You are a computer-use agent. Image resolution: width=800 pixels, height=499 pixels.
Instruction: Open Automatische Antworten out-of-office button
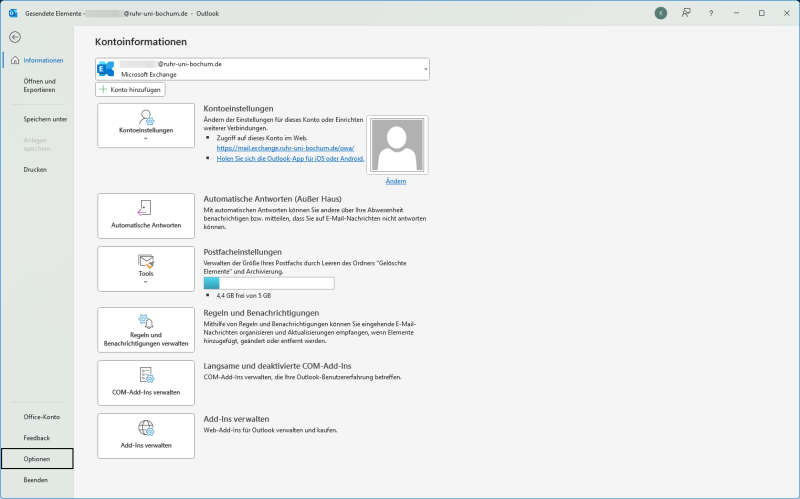[x=146, y=215]
